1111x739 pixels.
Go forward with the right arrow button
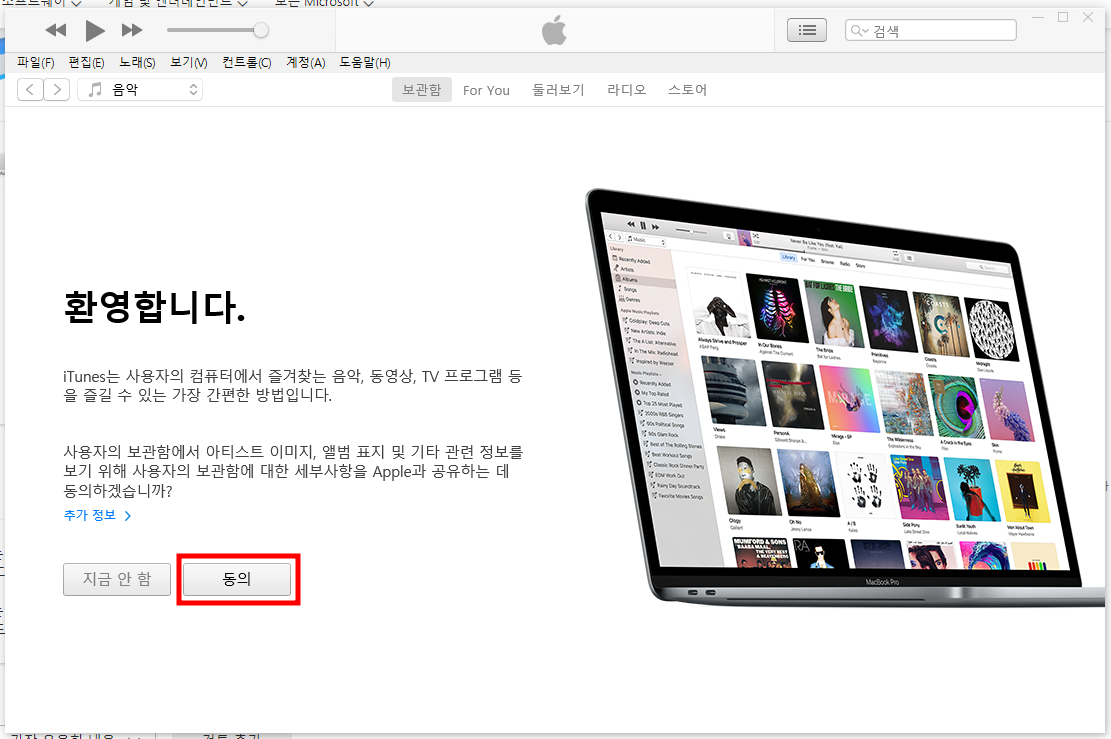(x=57, y=89)
